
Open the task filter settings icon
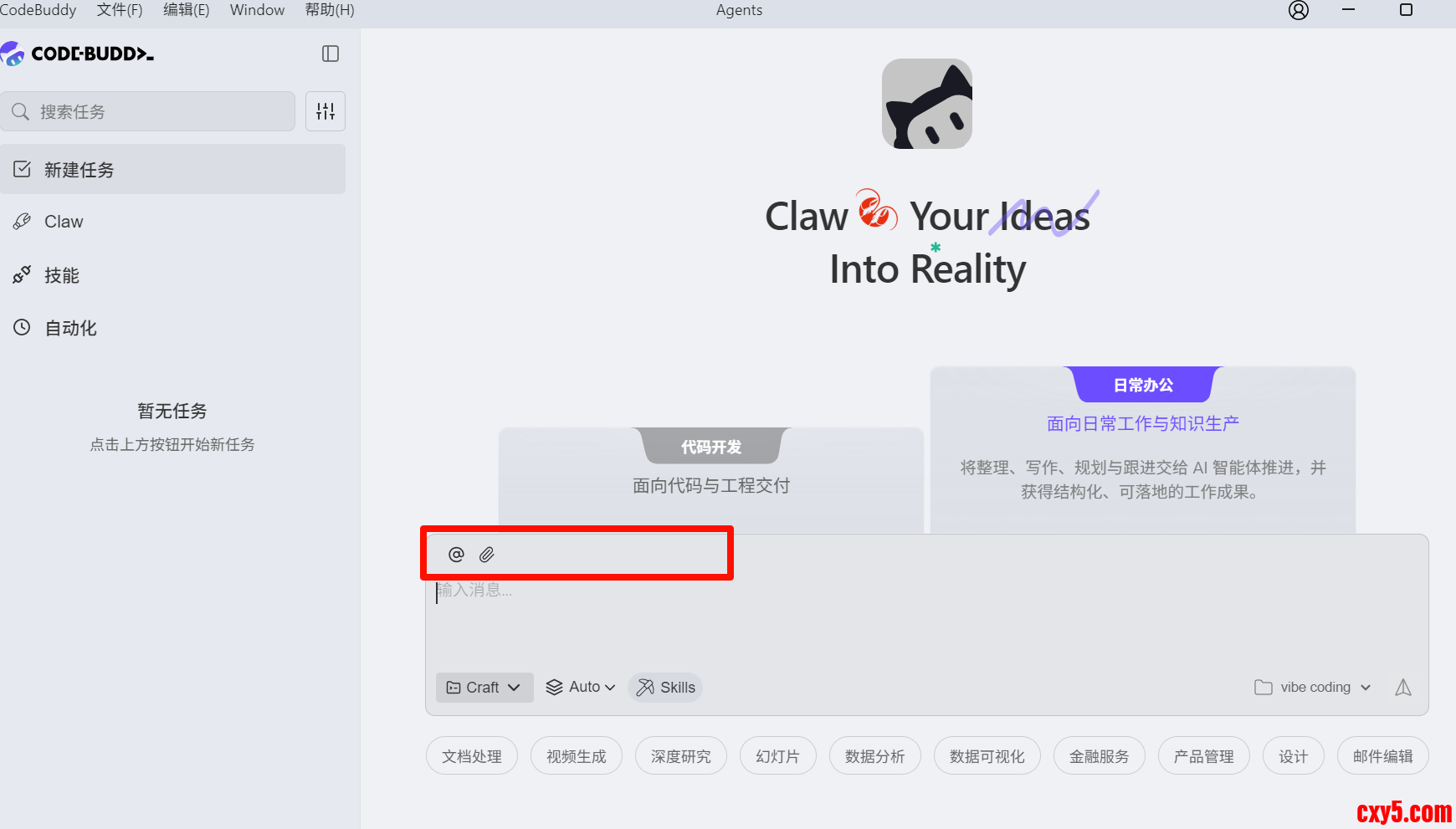coord(326,111)
